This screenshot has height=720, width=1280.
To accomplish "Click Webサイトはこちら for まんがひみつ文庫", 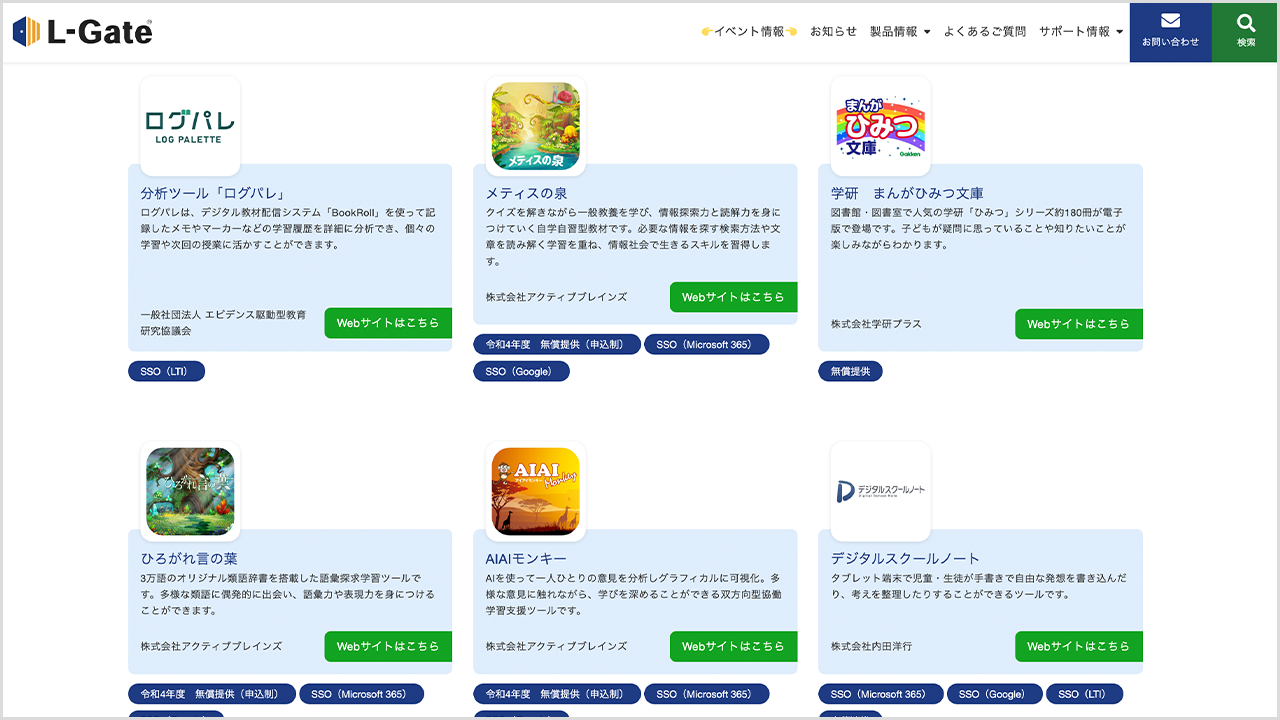I will pyautogui.click(x=1078, y=324).
